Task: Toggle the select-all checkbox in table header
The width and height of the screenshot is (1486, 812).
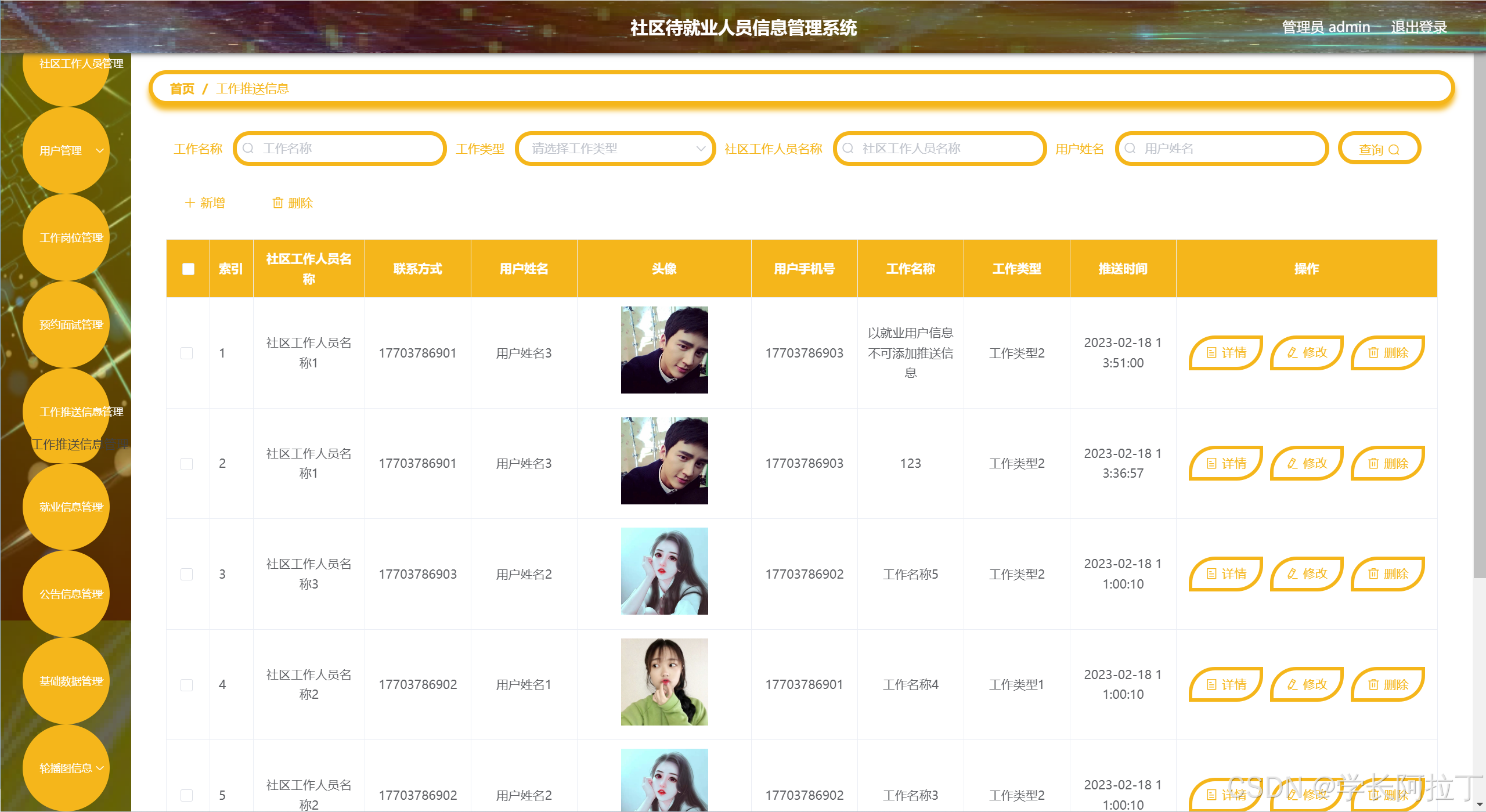Action: click(188, 269)
